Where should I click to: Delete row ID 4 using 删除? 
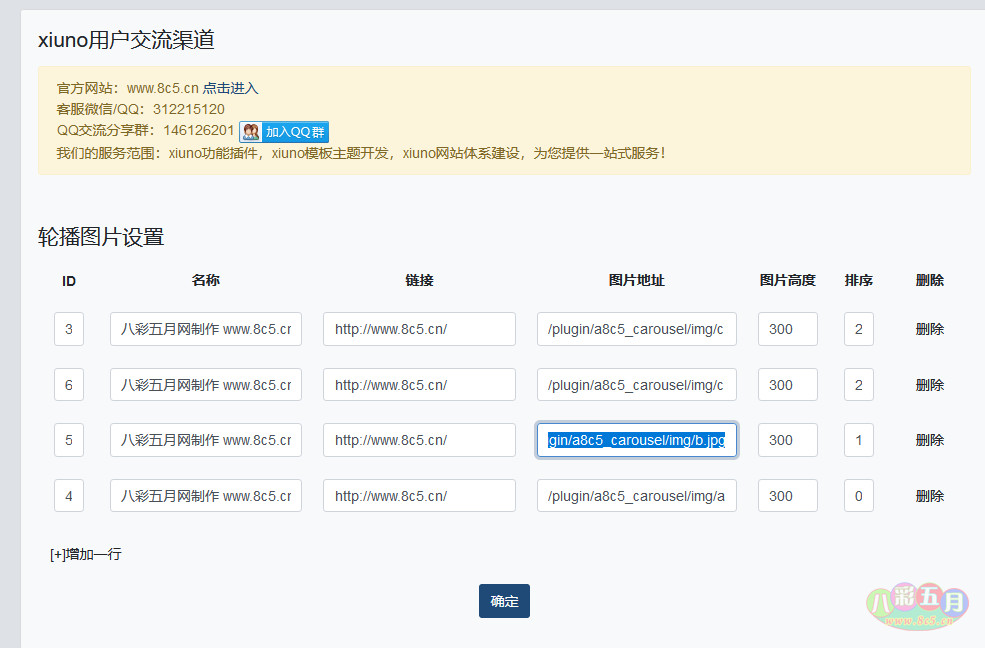(930, 496)
